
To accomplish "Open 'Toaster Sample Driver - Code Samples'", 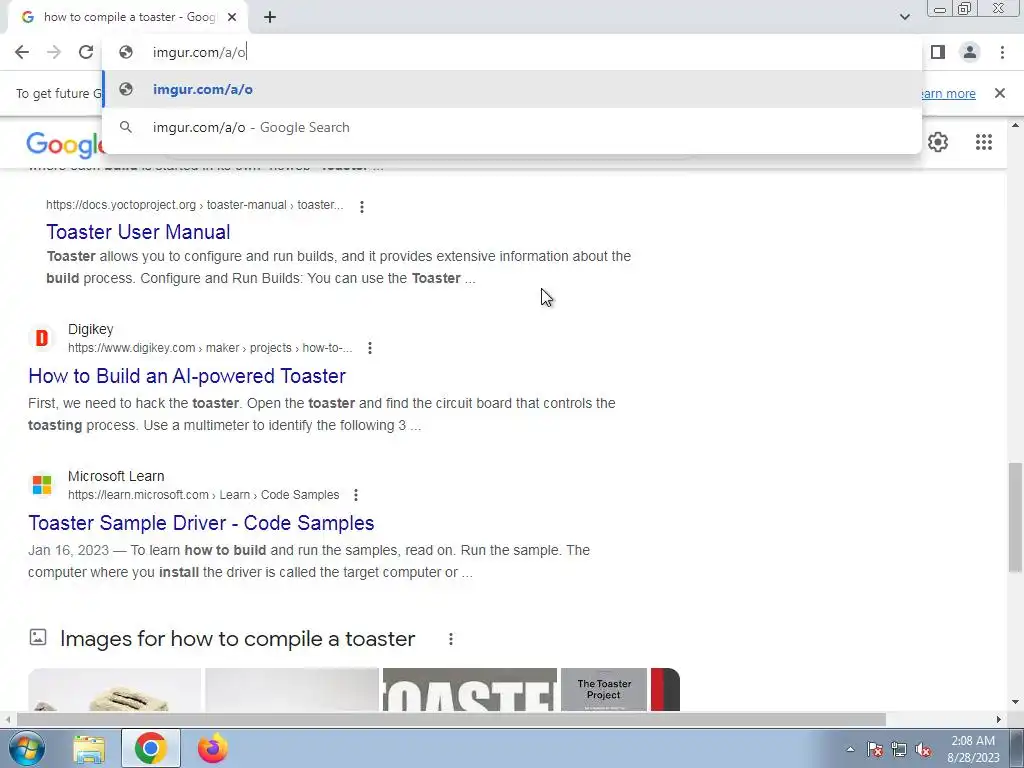I will (x=201, y=523).
